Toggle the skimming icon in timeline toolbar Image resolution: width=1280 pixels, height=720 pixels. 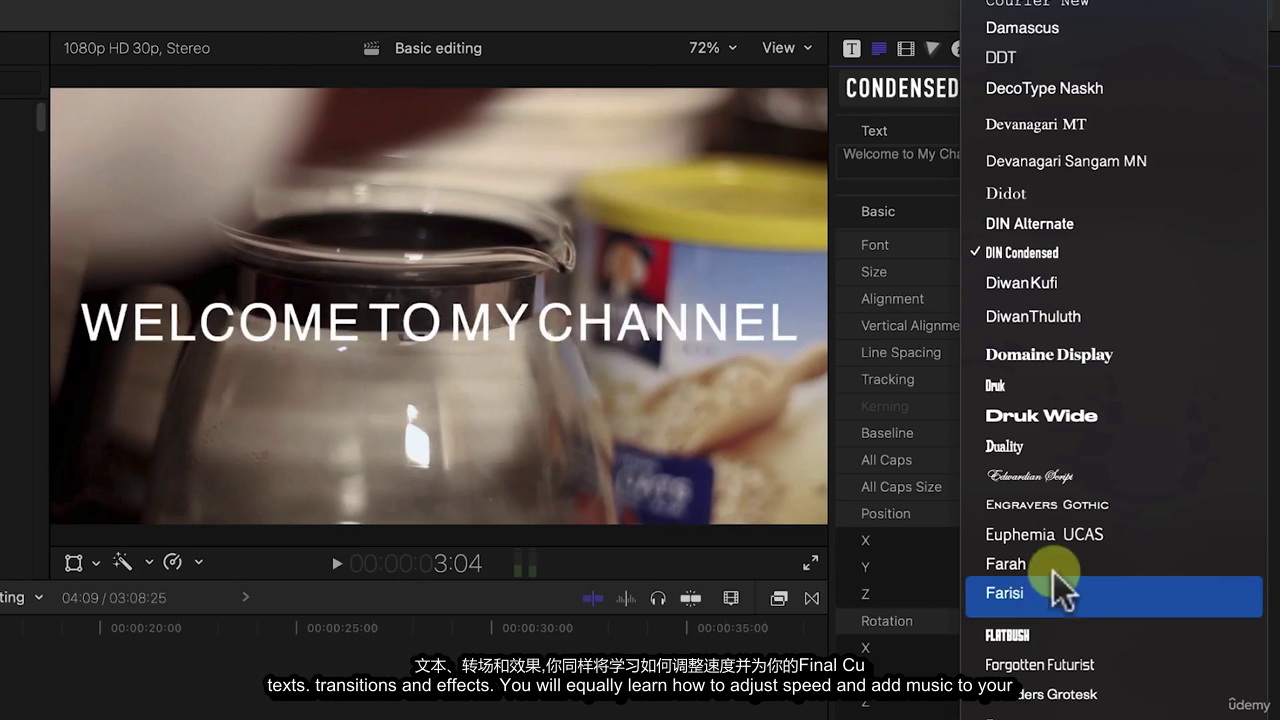pyautogui.click(x=593, y=598)
